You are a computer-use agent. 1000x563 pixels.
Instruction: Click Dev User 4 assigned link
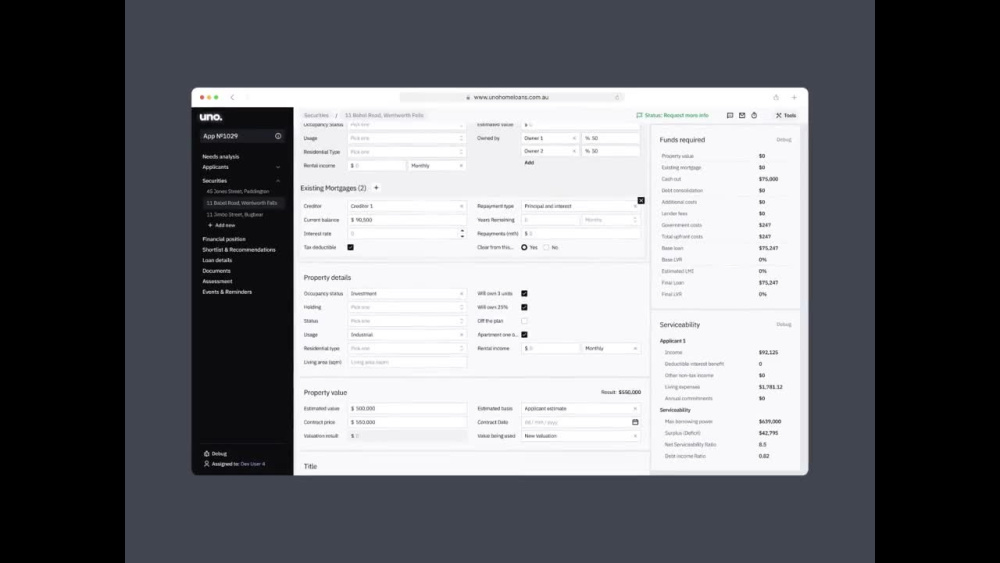[253, 464]
